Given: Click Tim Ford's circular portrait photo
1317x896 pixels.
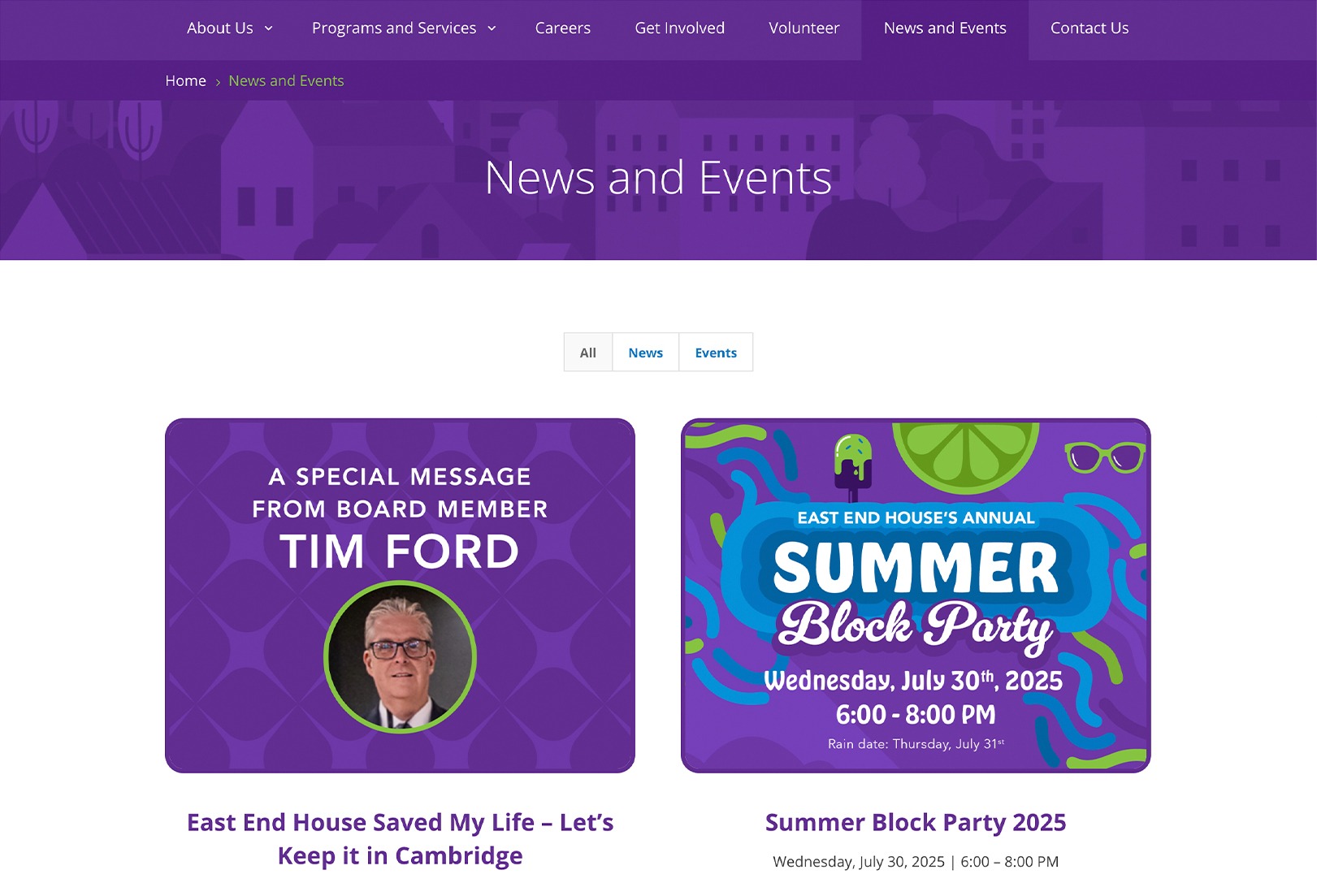Looking at the screenshot, I should (x=400, y=657).
